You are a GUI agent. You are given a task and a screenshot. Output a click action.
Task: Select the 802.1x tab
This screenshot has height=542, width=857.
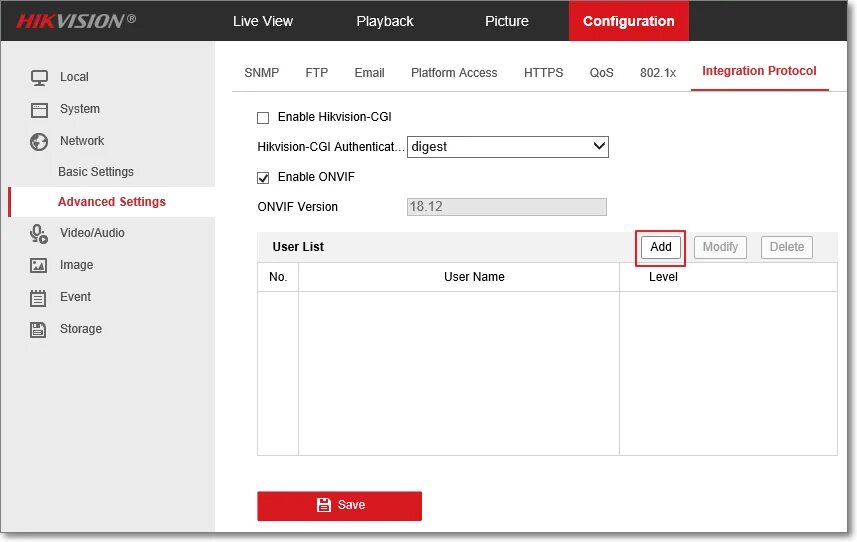tap(658, 73)
